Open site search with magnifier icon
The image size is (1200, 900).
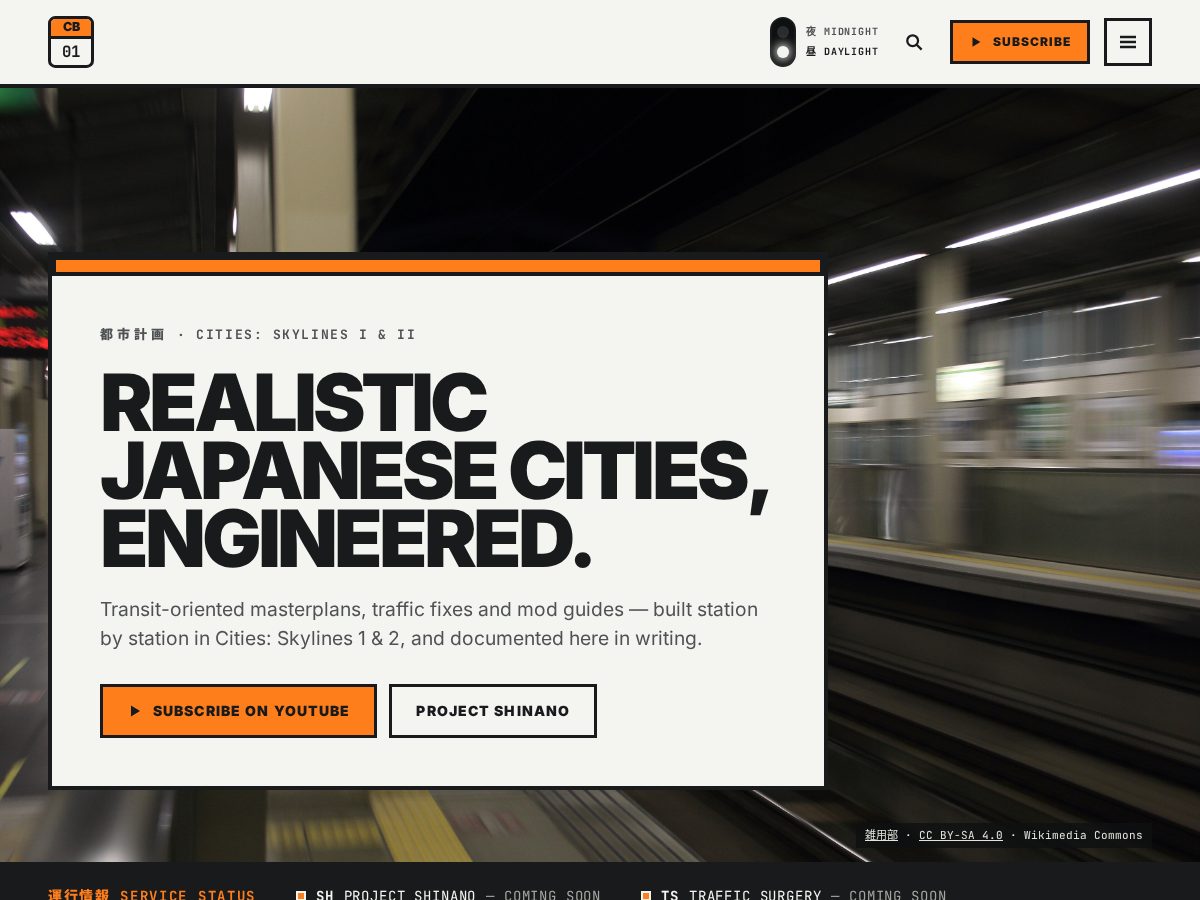(x=914, y=42)
